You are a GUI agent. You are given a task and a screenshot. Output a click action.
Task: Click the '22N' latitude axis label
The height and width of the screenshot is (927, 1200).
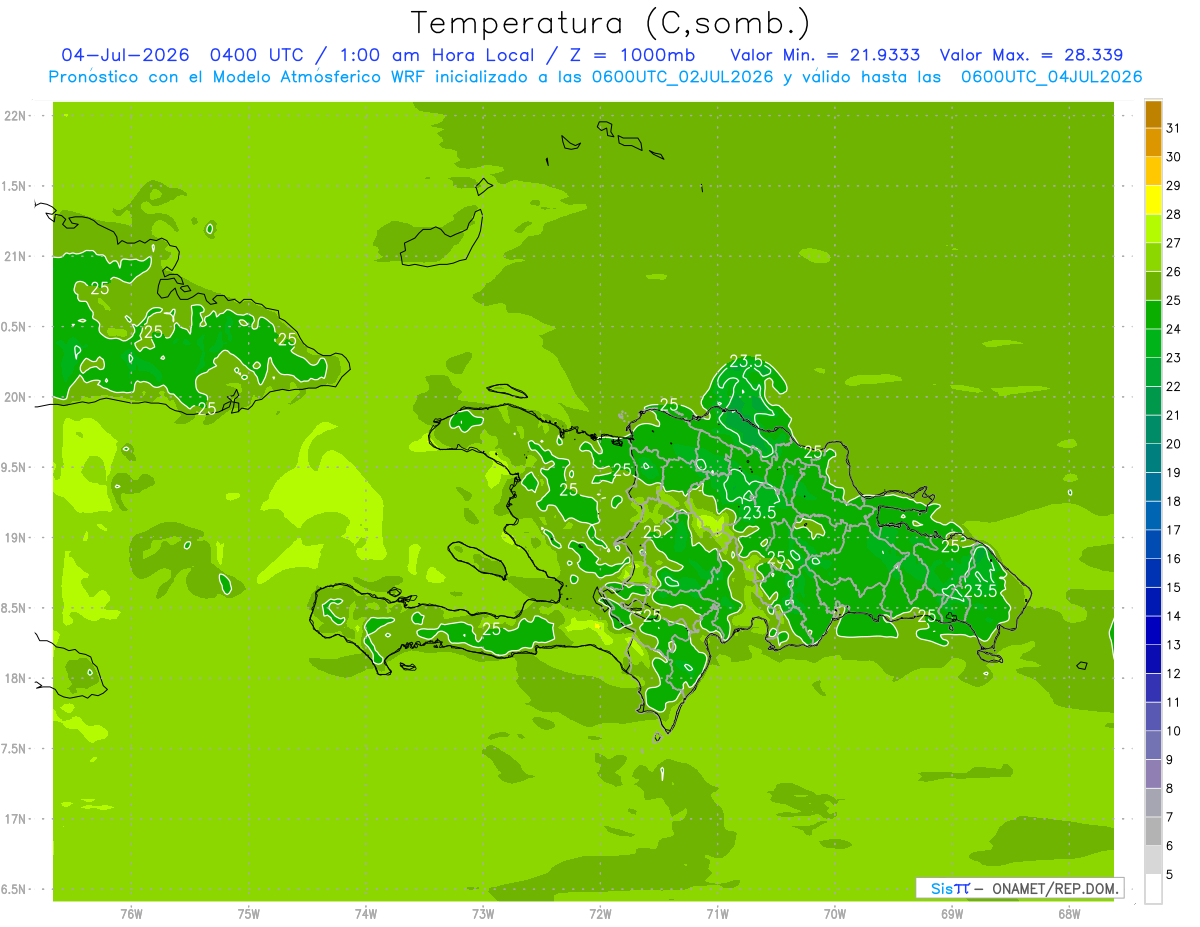[x=15, y=116]
